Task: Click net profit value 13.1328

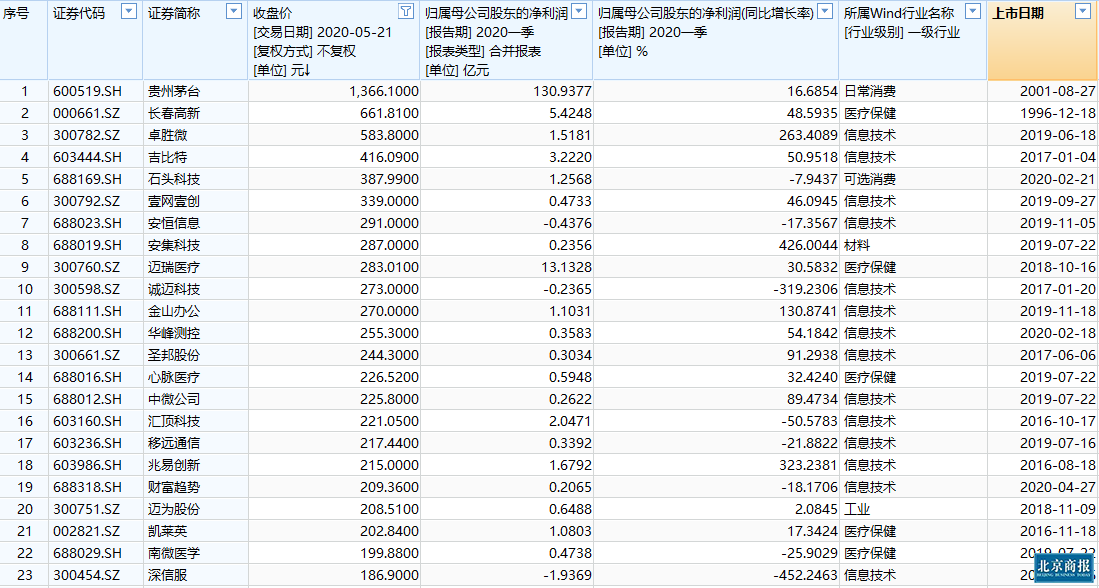Action: (566, 267)
